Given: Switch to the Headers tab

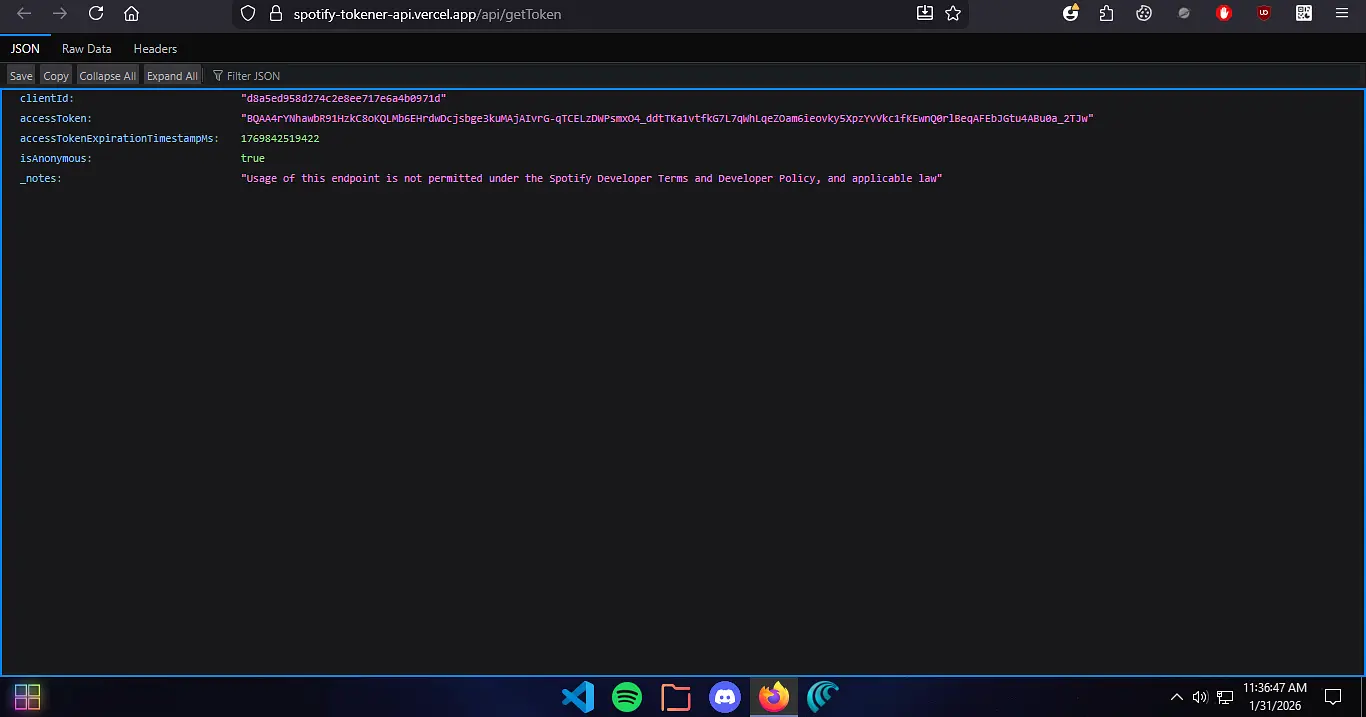Looking at the screenshot, I should (x=155, y=48).
